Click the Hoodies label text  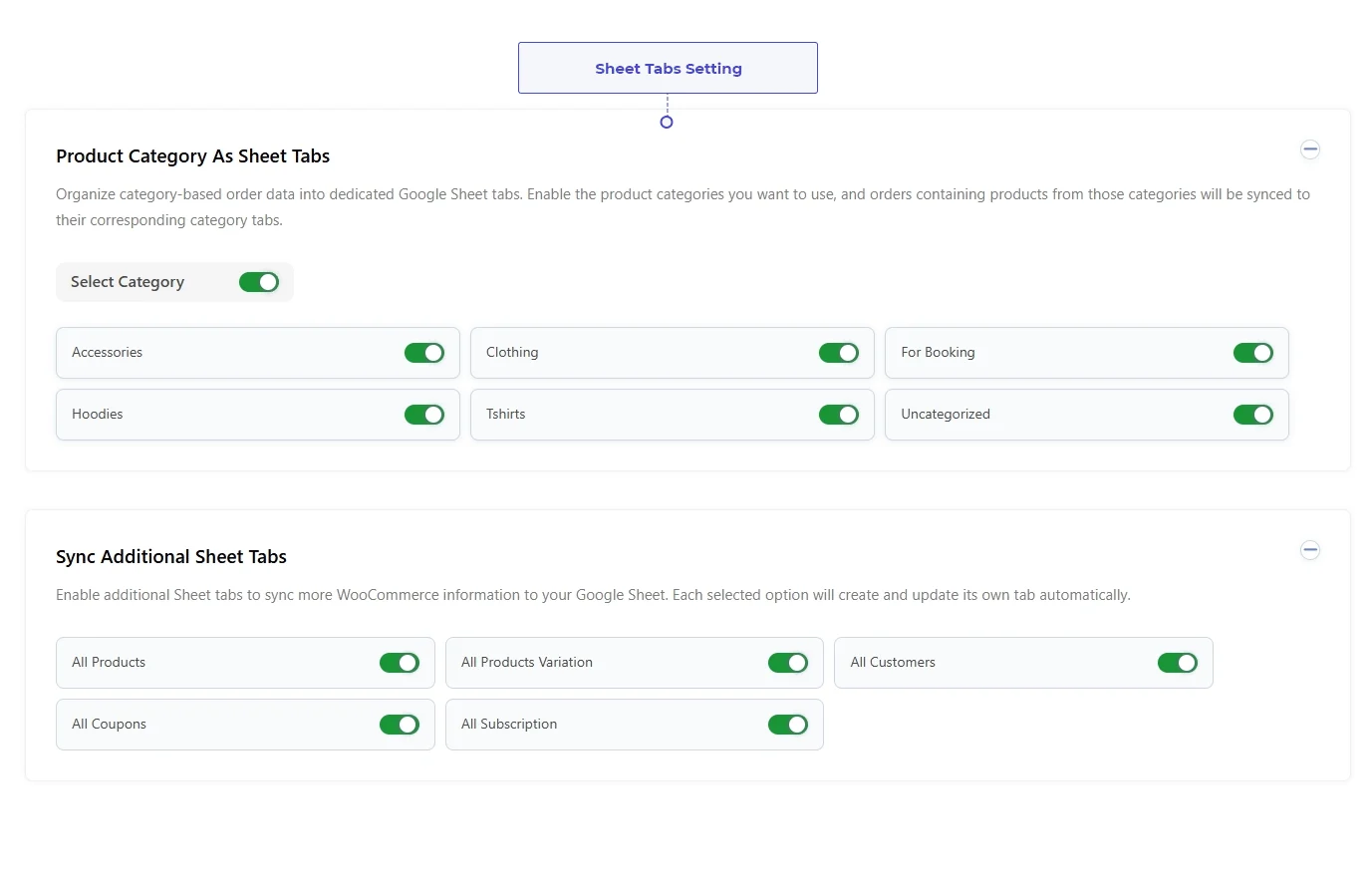point(98,415)
